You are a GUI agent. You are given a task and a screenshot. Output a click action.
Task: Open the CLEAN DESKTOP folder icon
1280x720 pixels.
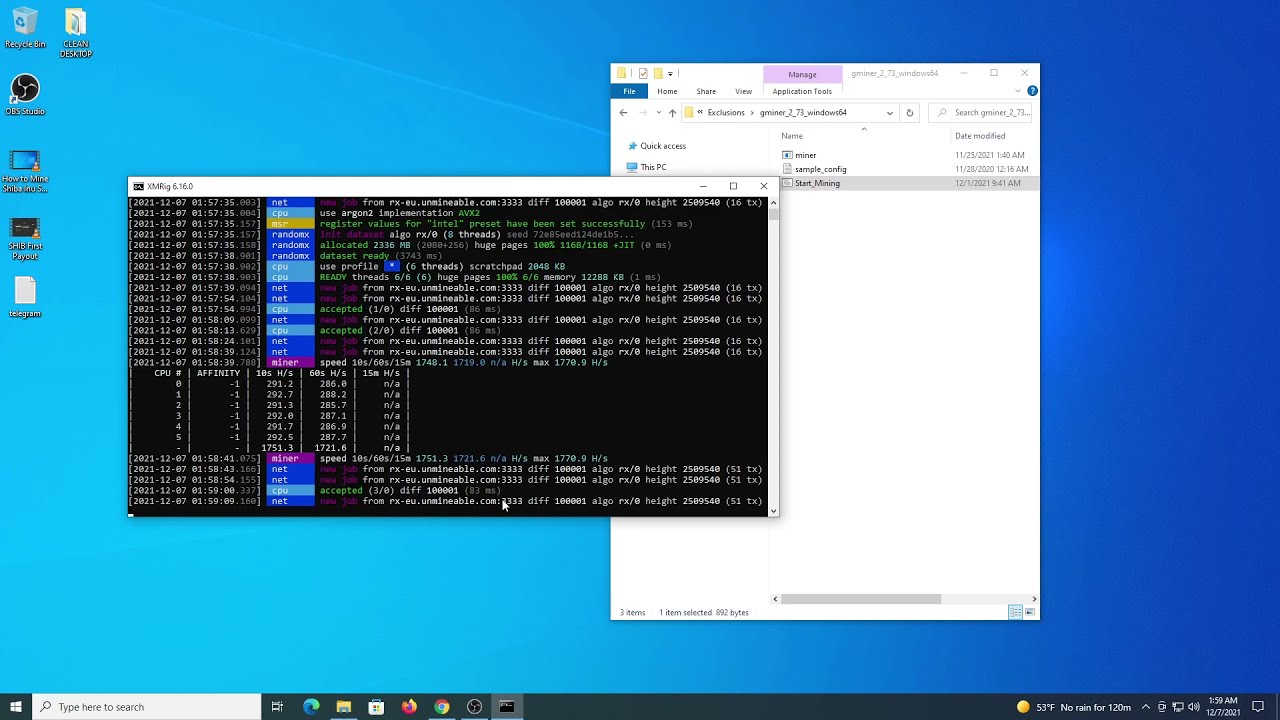click(76, 33)
